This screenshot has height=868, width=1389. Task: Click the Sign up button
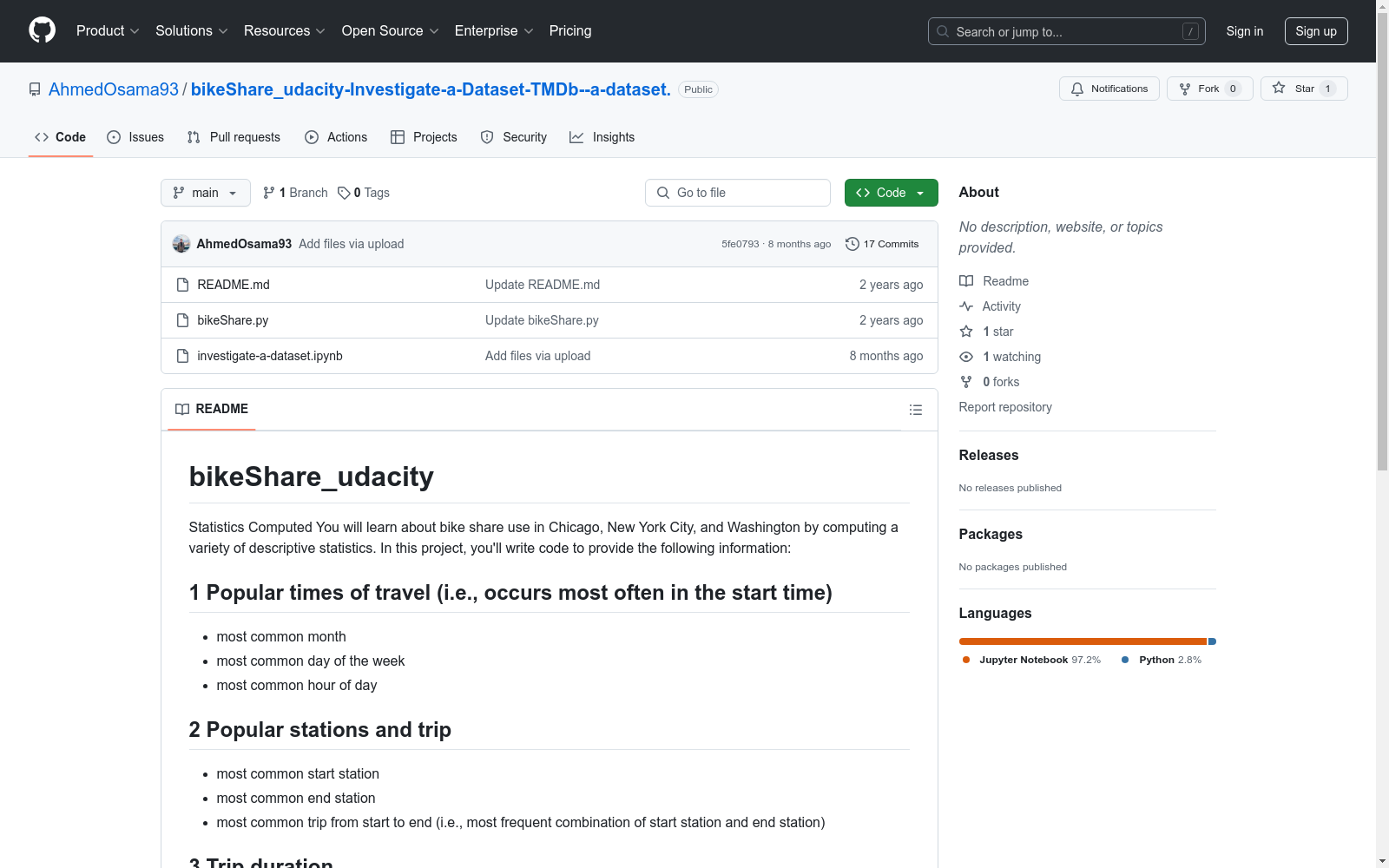coord(1316,31)
